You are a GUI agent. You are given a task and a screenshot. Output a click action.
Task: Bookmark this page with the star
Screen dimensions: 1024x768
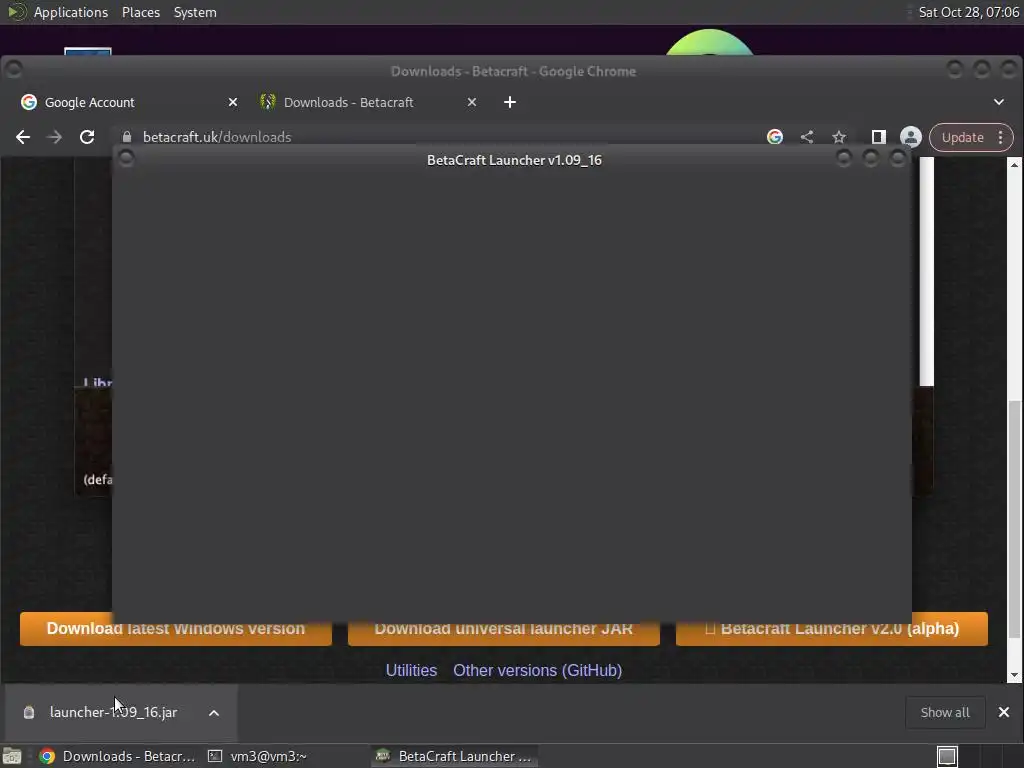click(x=839, y=137)
